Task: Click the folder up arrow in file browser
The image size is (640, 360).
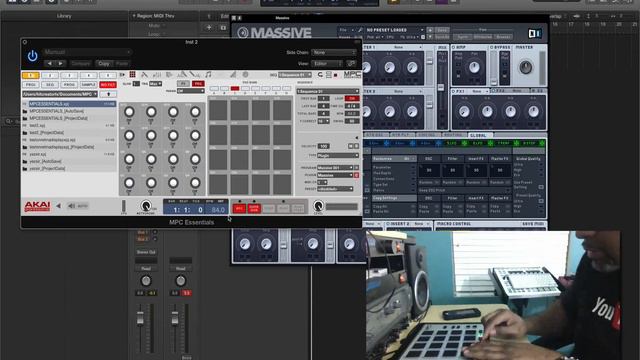Action: (x=108, y=94)
